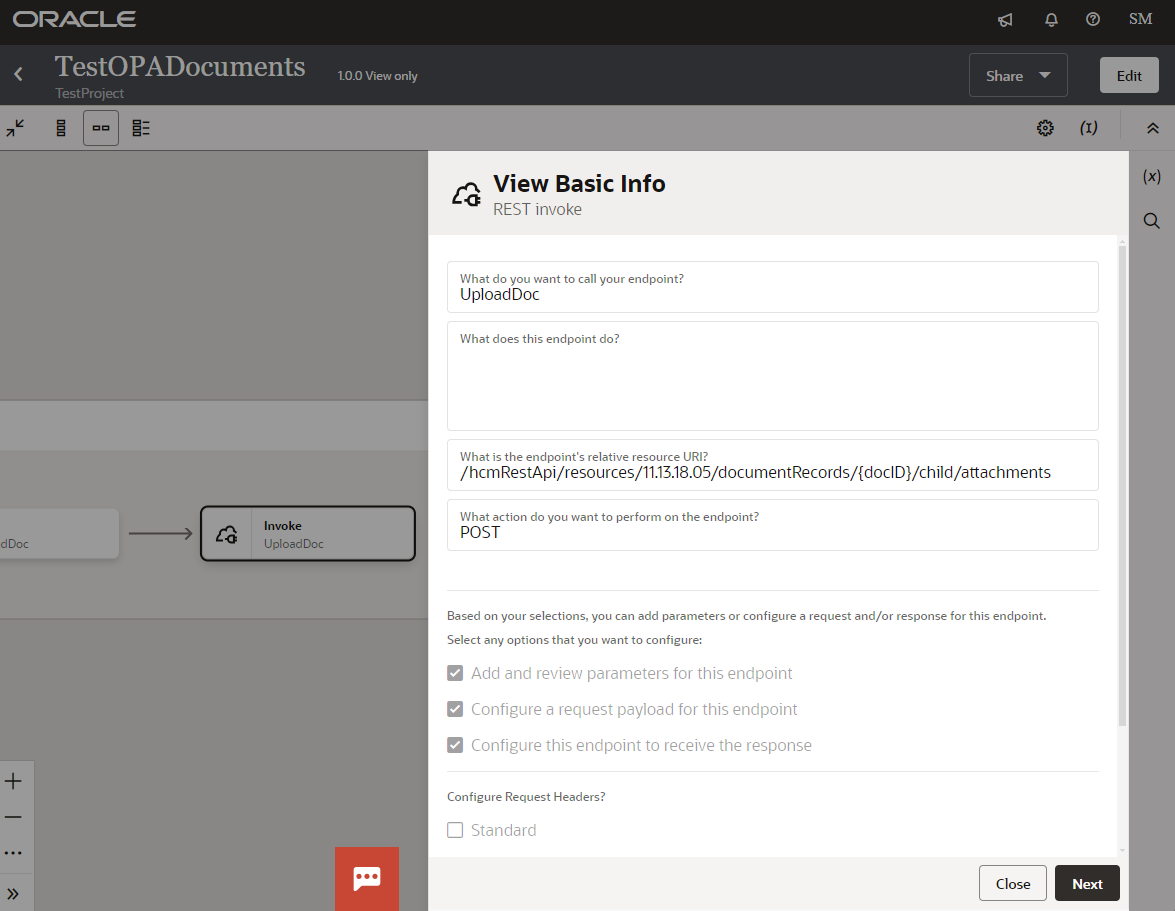Toggle 'Configure a request payload for this endpoint'

(x=455, y=709)
